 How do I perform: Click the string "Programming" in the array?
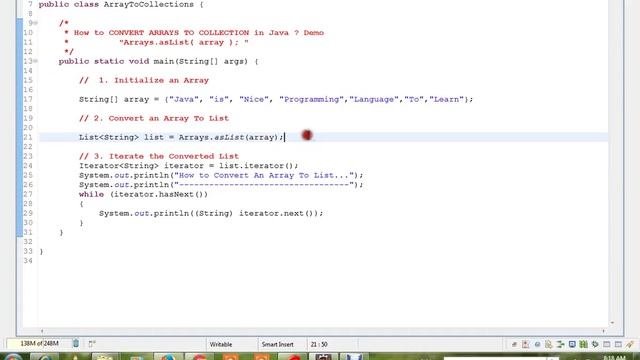[x=311, y=99]
